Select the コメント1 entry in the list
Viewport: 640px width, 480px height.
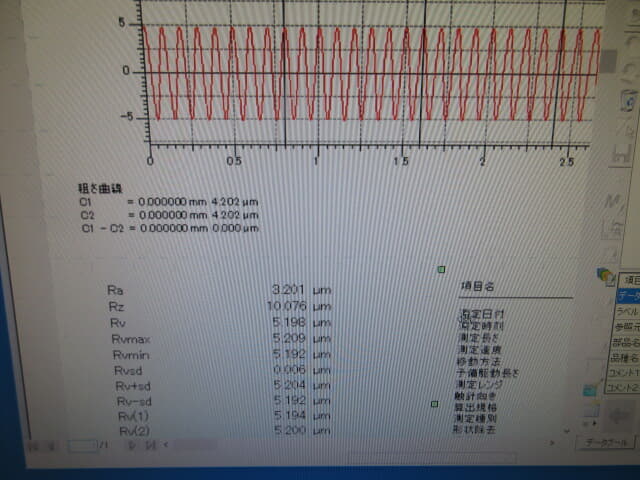click(624, 373)
